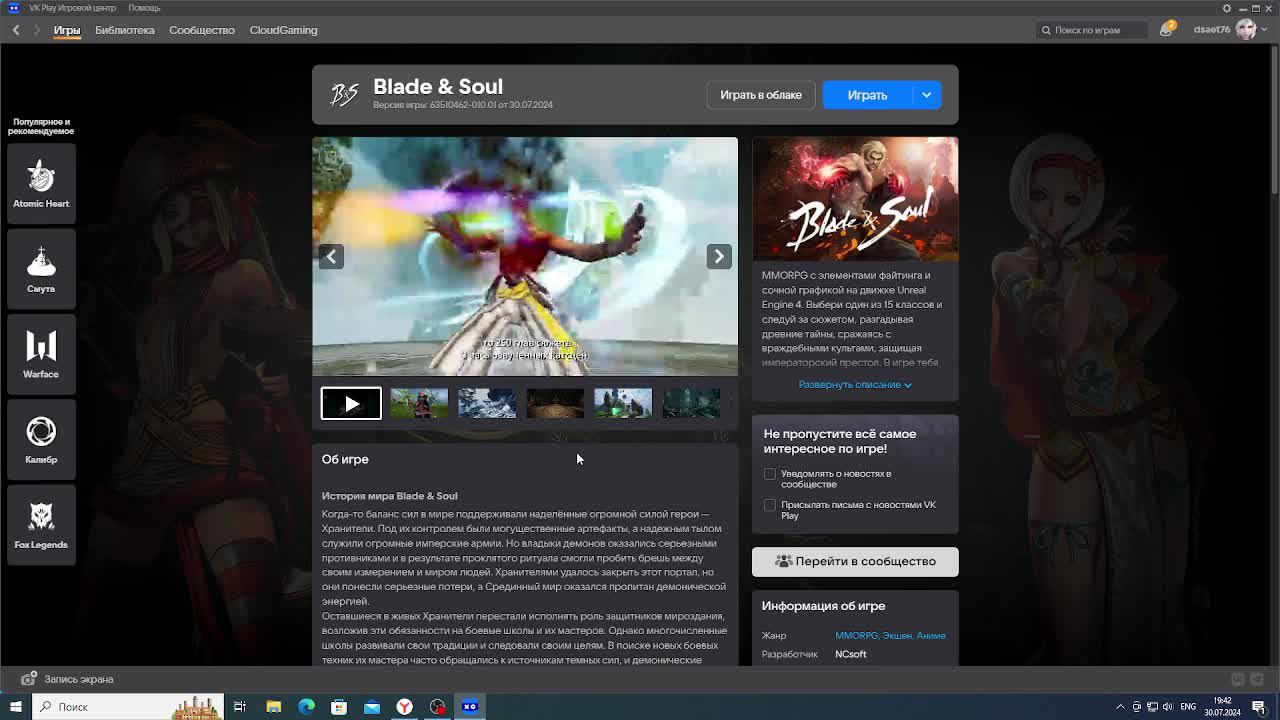Go back with the navigation arrow

click(16, 30)
